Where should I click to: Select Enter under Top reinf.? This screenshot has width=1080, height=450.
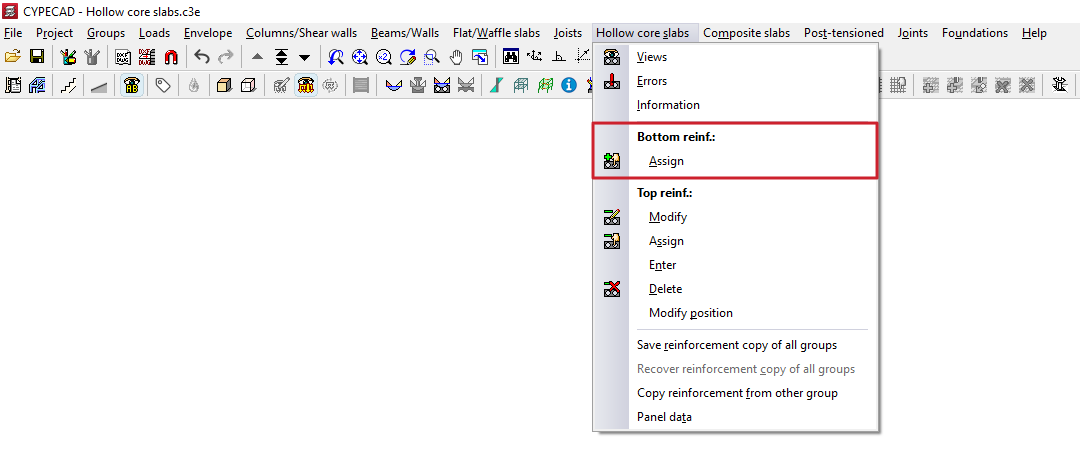tap(735, 265)
